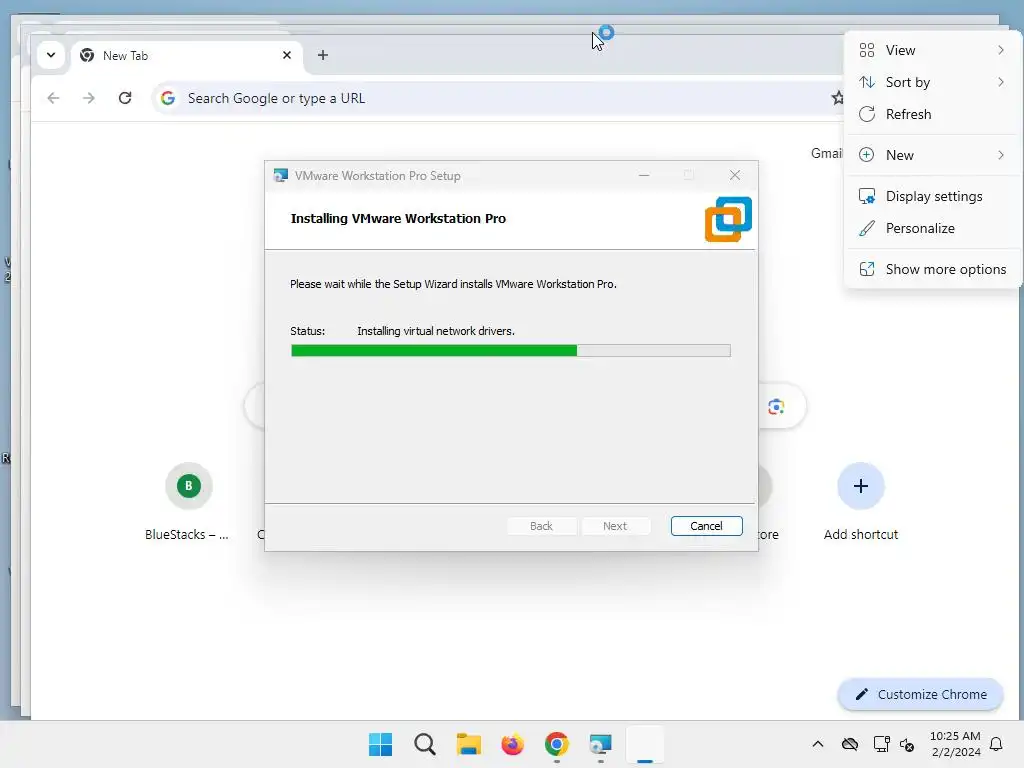The height and width of the screenshot is (768, 1024).
Task: Click the muted volume tray icon
Action: [x=907, y=744]
